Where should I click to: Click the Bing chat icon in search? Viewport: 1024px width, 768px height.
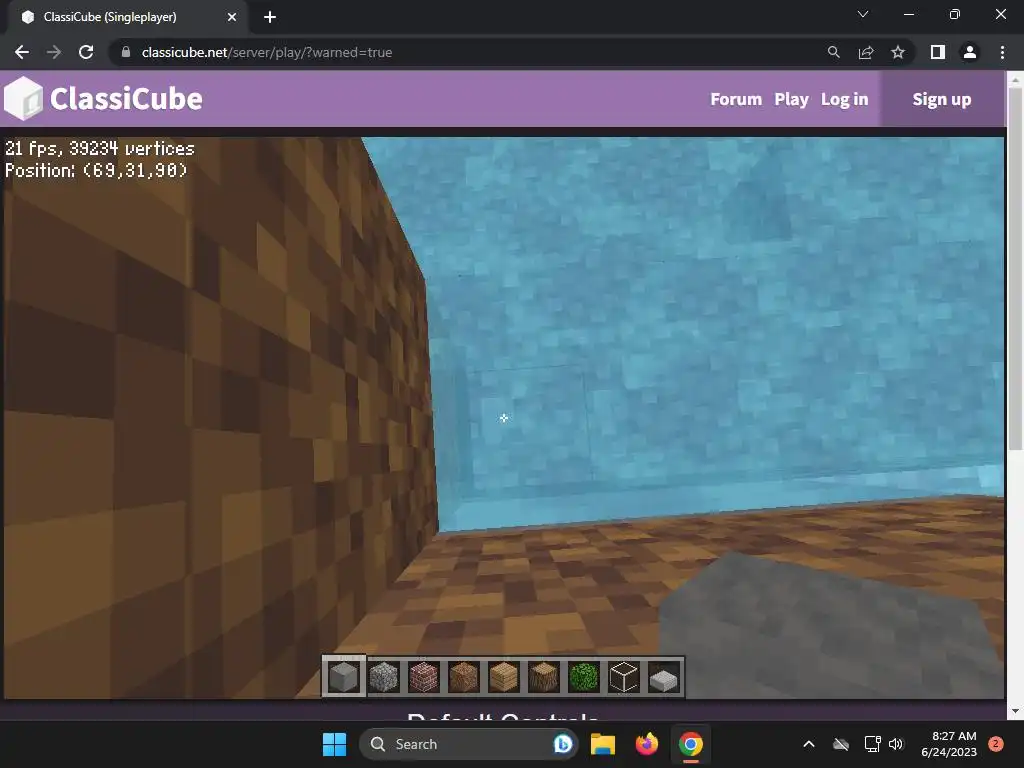[562, 744]
